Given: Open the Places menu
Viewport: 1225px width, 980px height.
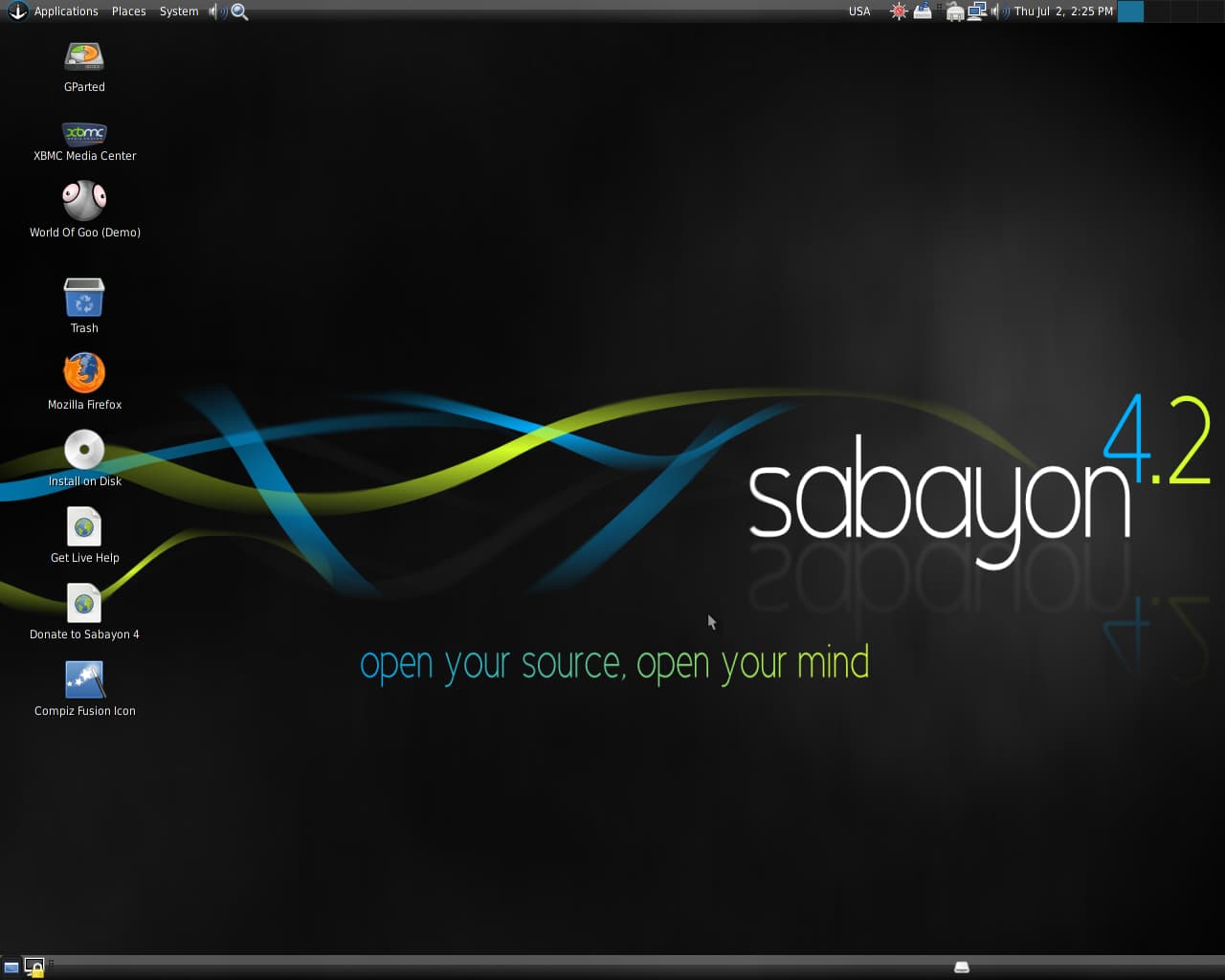Looking at the screenshot, I should point(128,11).
